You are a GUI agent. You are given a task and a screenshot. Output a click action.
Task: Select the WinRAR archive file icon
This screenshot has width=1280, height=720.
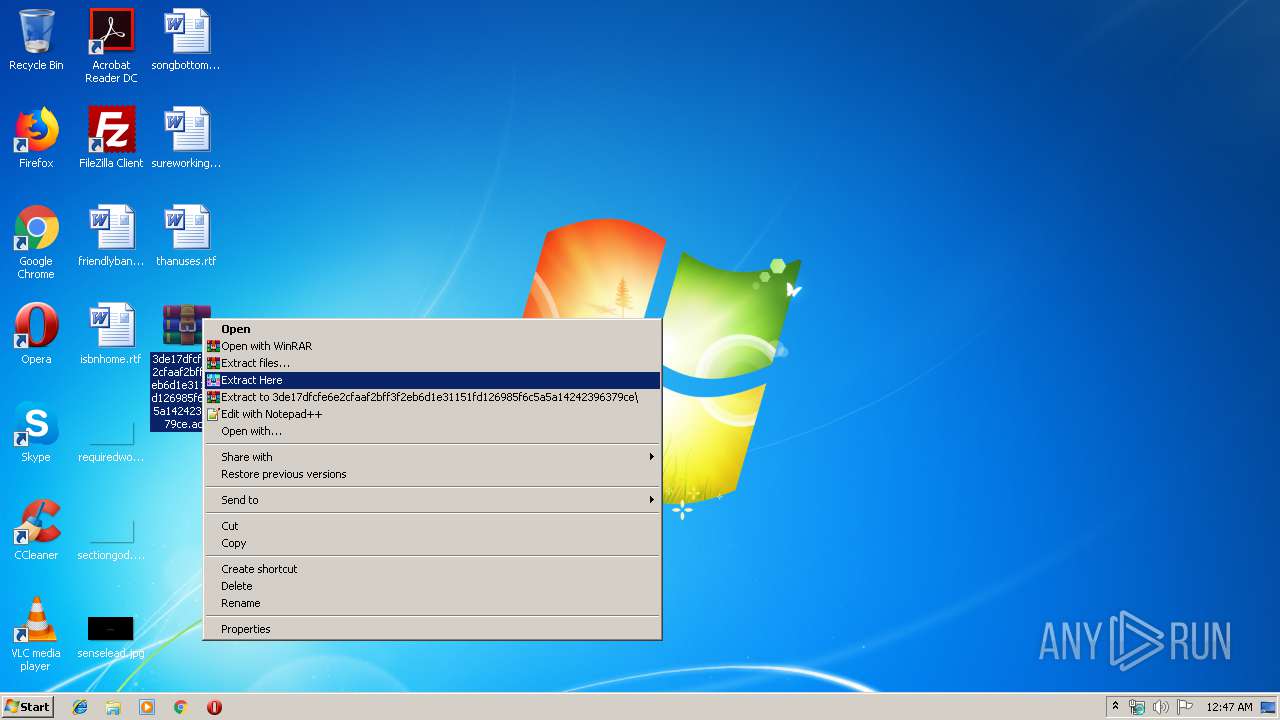tap(184, 326)
